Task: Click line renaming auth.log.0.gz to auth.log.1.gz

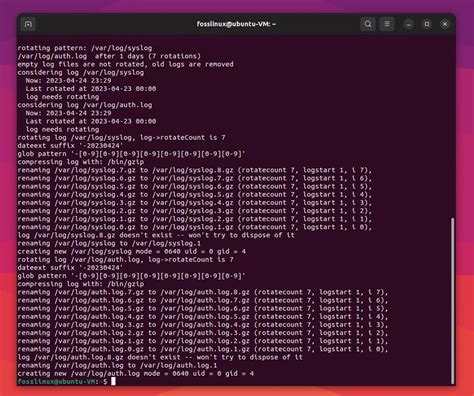Action: coord(203,349)
